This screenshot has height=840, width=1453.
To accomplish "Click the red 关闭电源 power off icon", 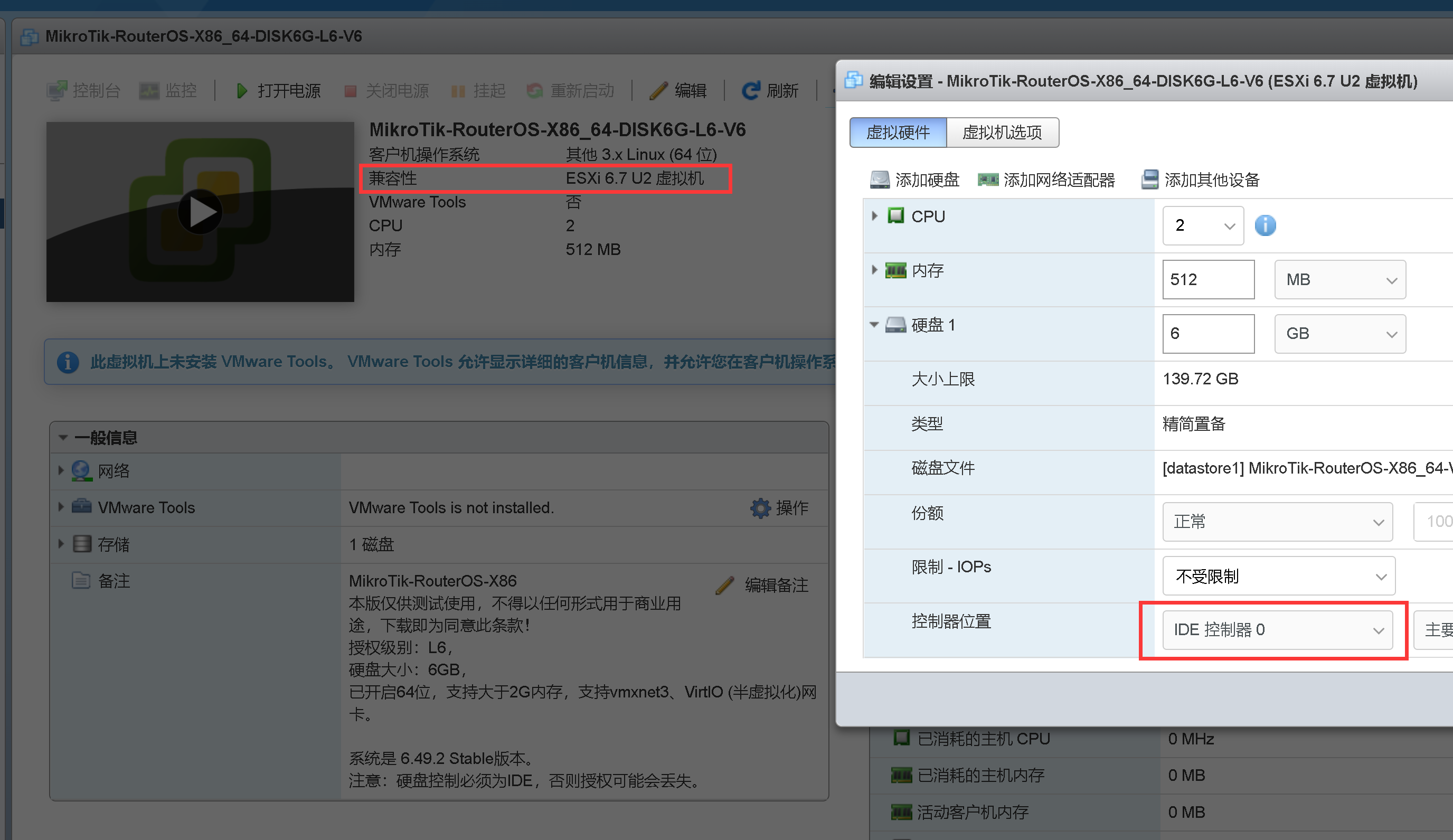I will [350, 91].
